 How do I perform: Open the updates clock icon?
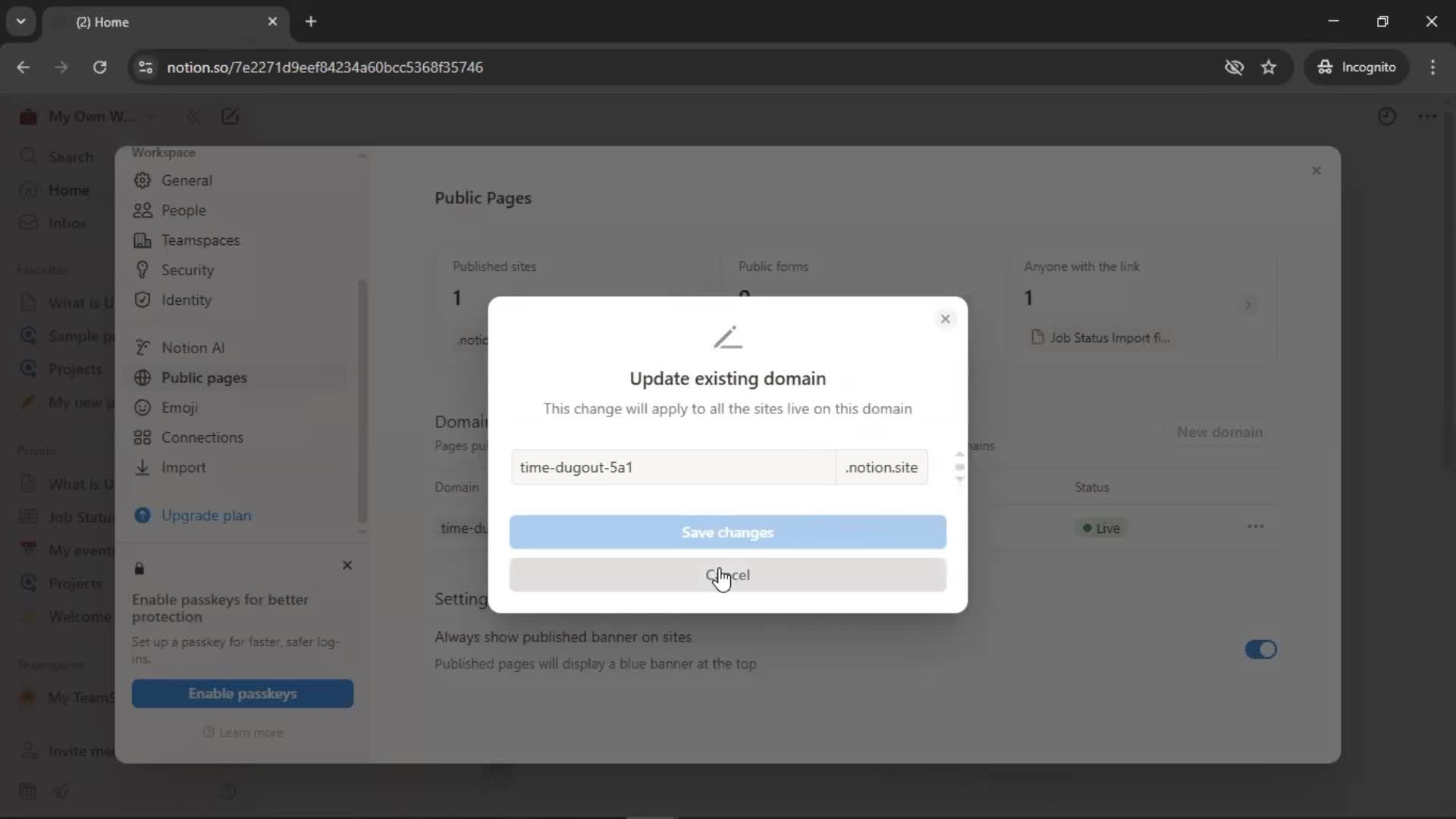[x=1386, y=116]
